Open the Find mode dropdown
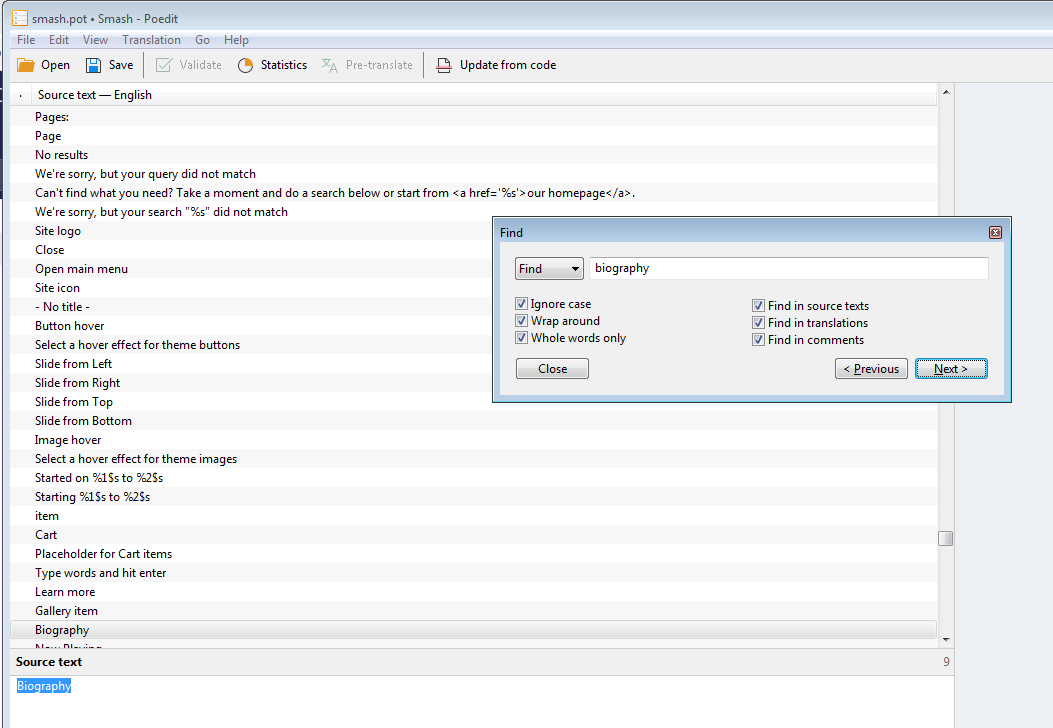 (x=549, y=269)
